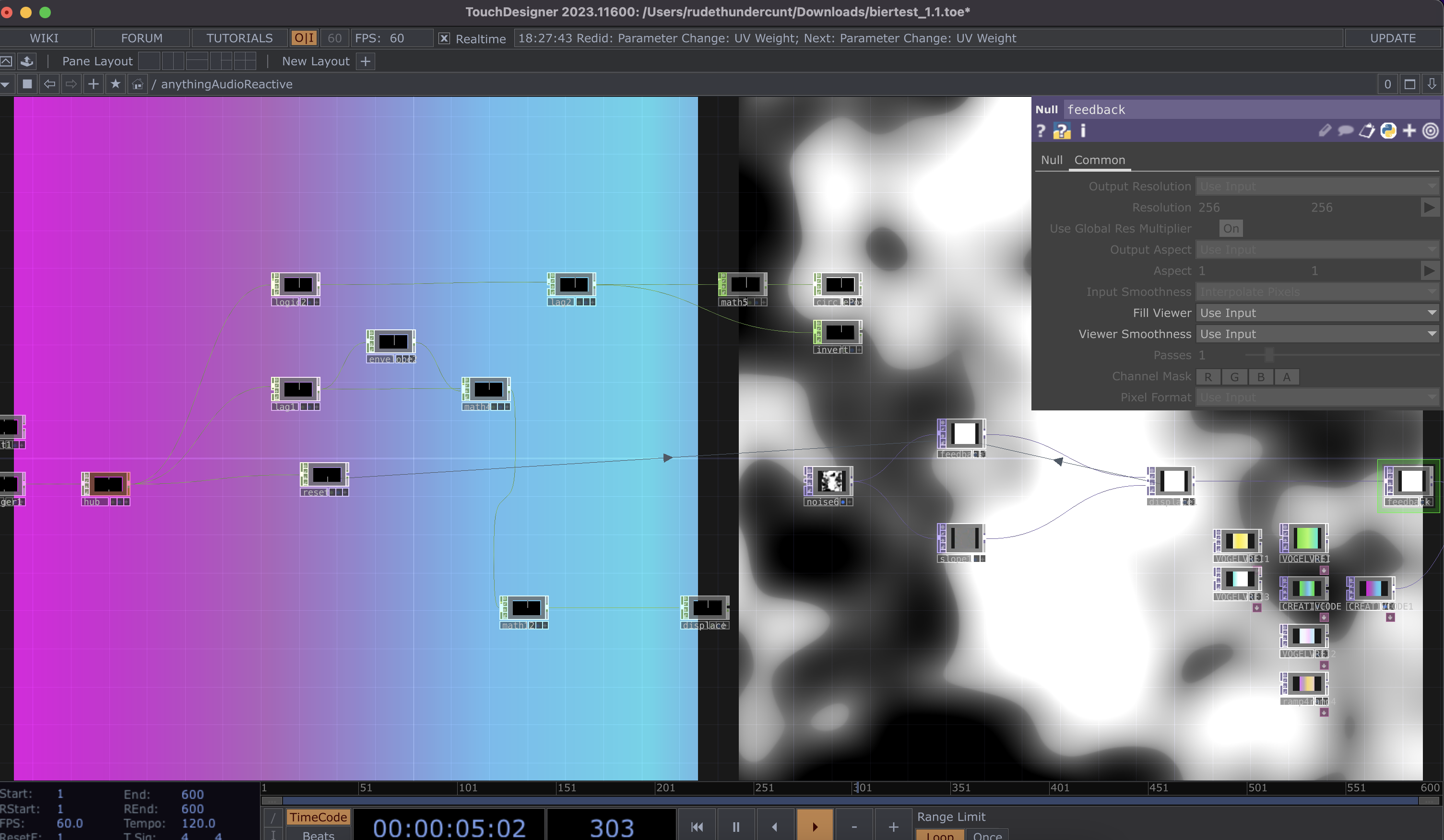Open operator info via the 'i' icon
Image resolution: width=1444 pixels, height=840 pixels.
[x=1083, y=131]
